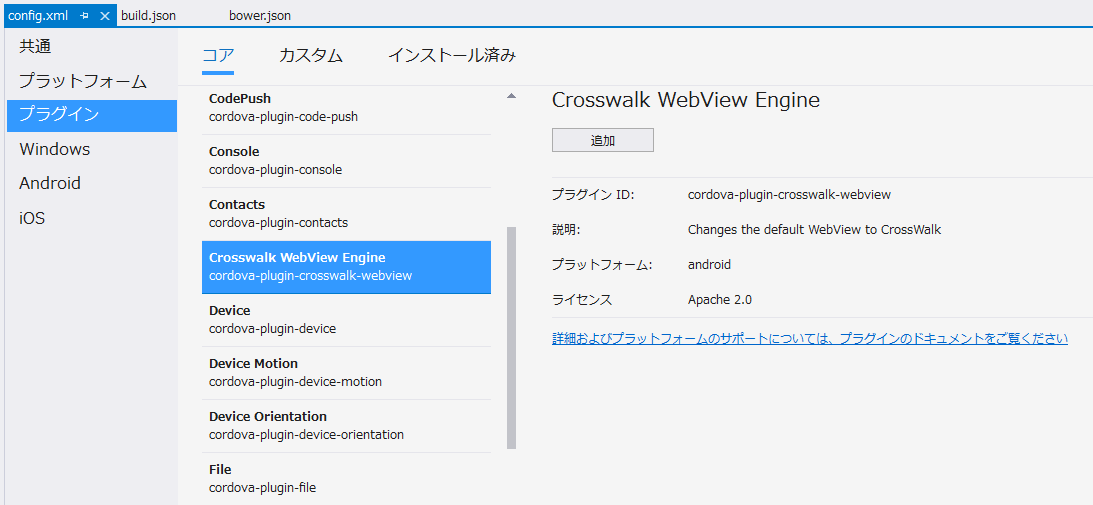Open the bower.json tab
Screen dimensions: 1093x505
(x=260, y=16)
